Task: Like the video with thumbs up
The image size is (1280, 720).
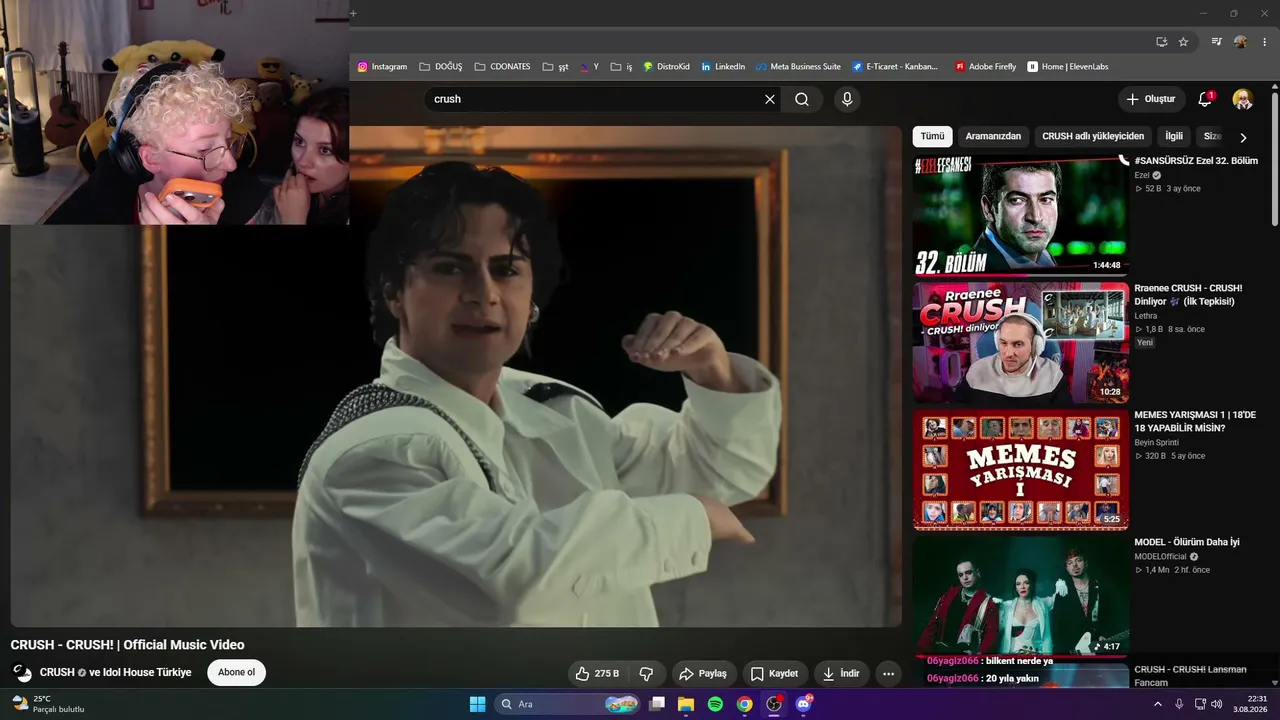Action: (x=597, y=674)
